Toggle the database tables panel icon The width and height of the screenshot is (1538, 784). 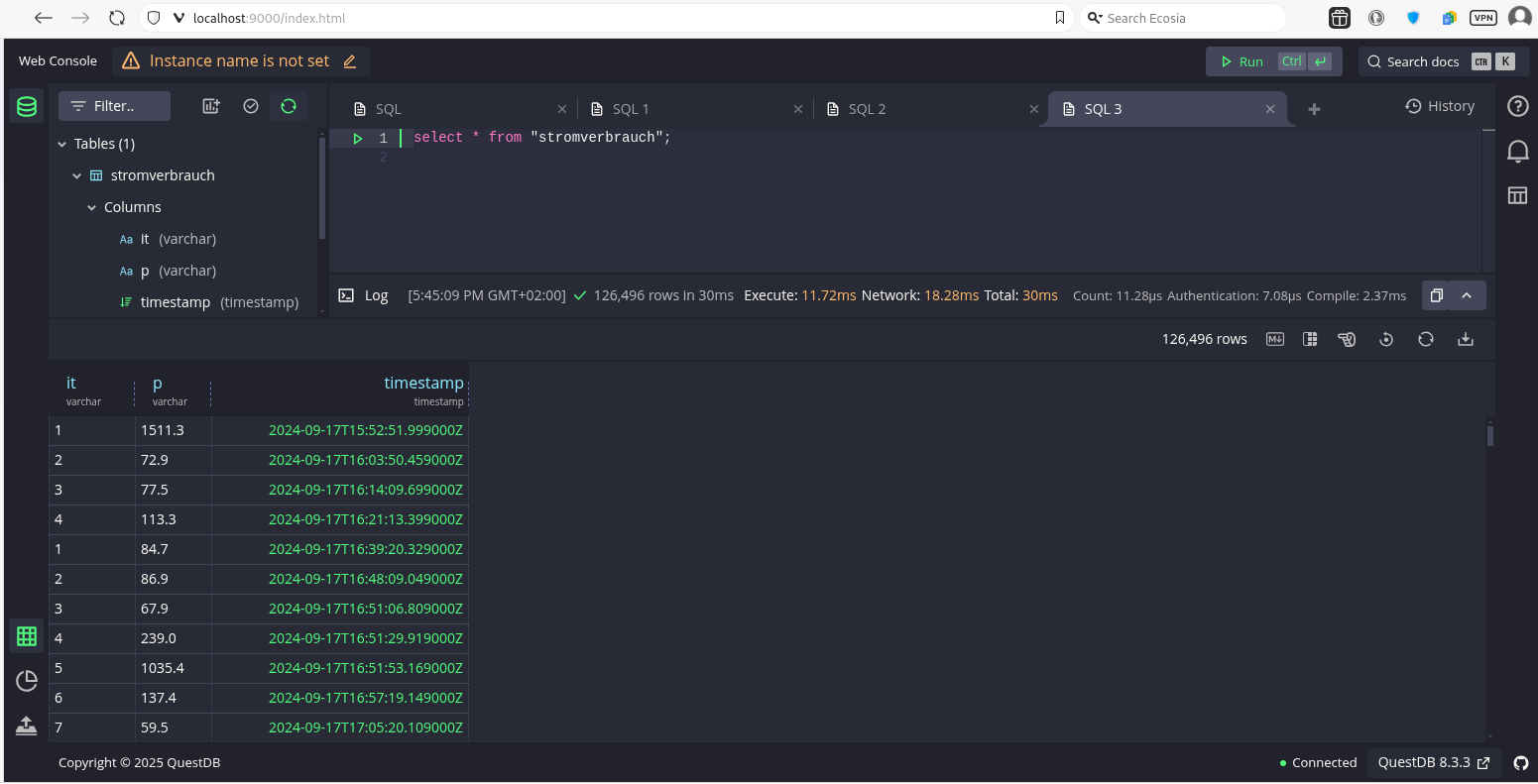tap(27, 106)
